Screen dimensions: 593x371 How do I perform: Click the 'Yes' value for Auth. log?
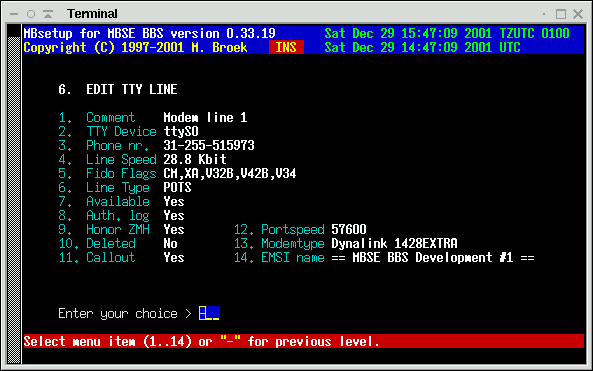[x=174, y=215]
